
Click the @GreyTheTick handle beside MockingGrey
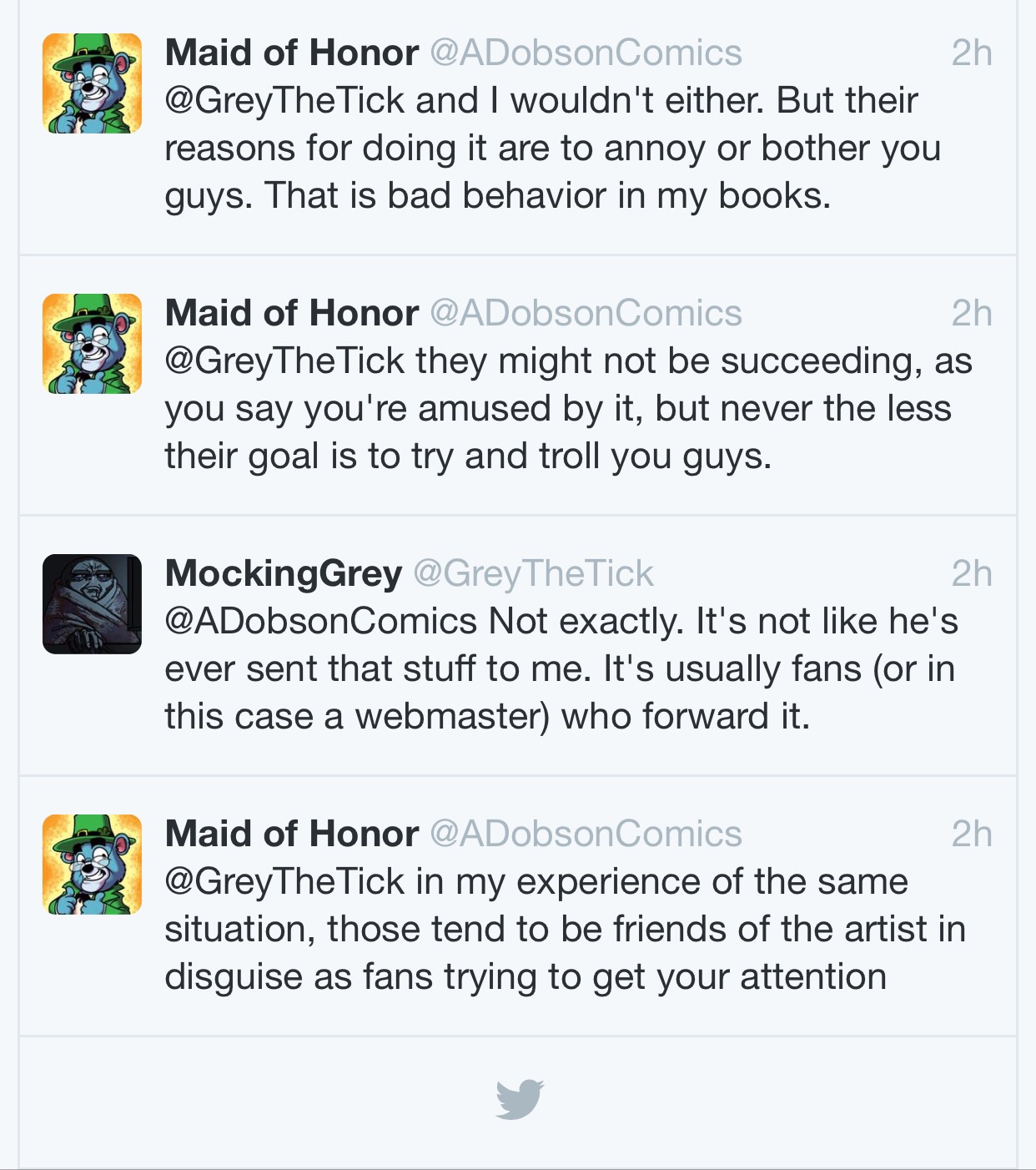pos(534,574)
